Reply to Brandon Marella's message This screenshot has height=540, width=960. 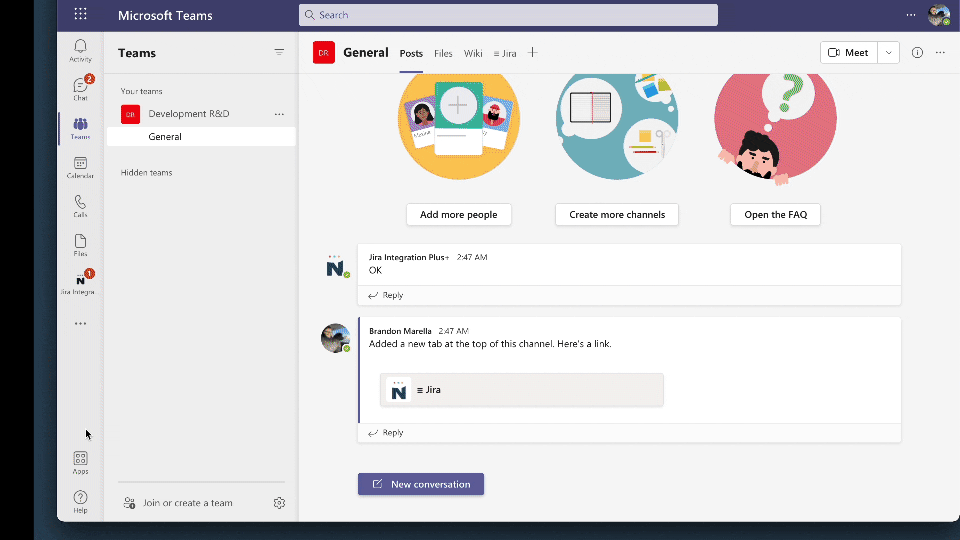click(386, 433)
